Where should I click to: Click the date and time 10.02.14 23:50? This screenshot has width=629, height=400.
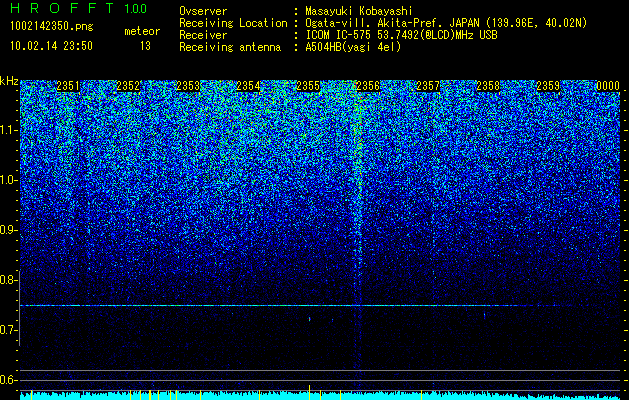[x=51, y=46]
